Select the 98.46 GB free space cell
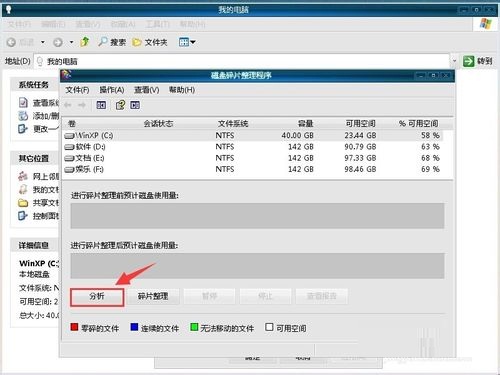500x375 pixels. pyautogui.click(x=360, y=170)
